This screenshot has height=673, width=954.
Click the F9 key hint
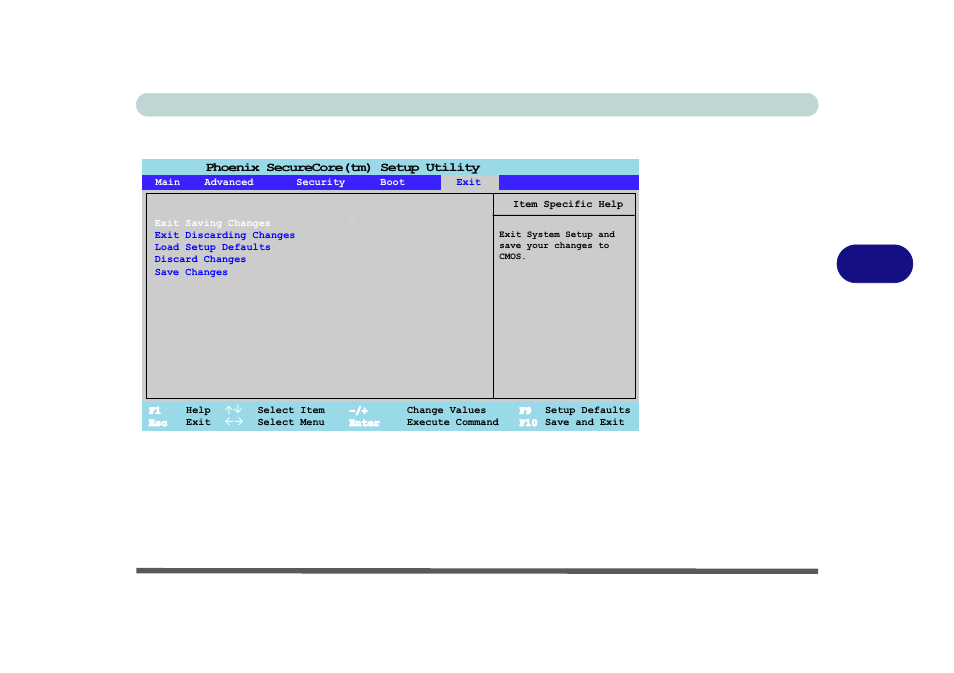[525, 411]
